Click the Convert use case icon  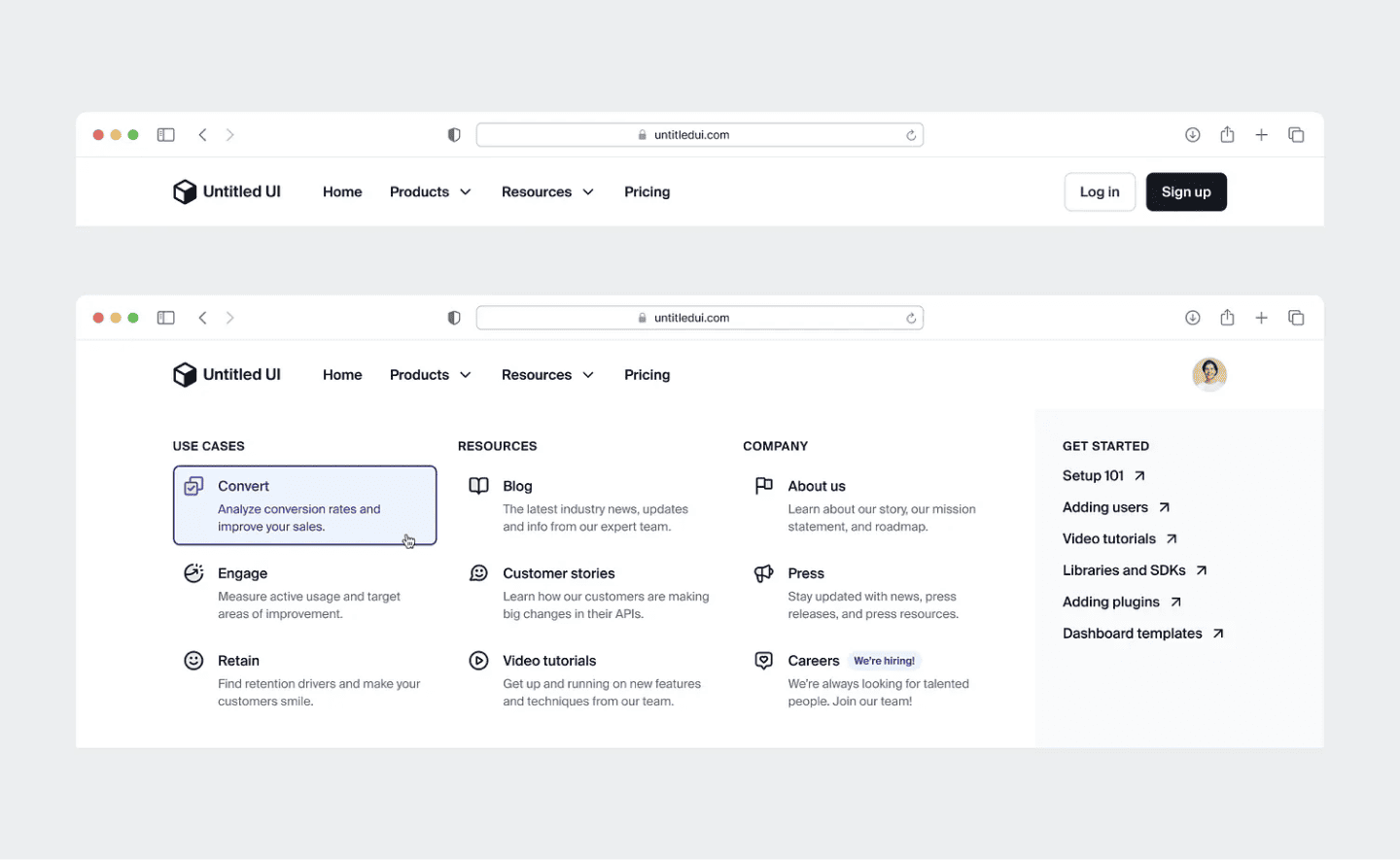coord(193,486)
